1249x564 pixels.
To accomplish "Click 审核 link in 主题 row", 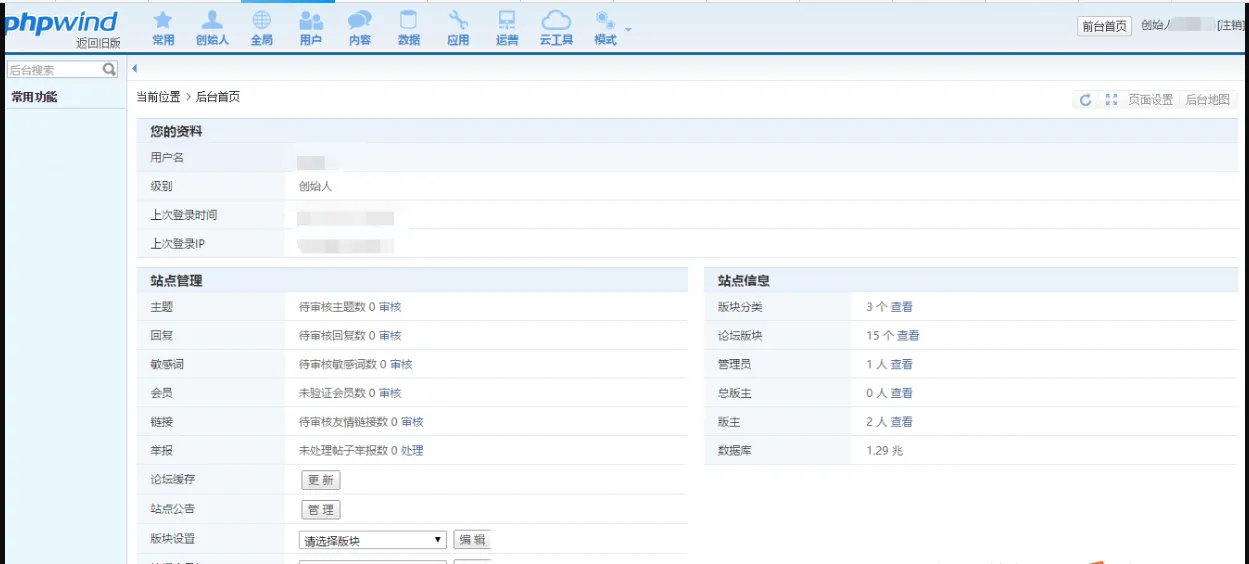I will 390,307.
